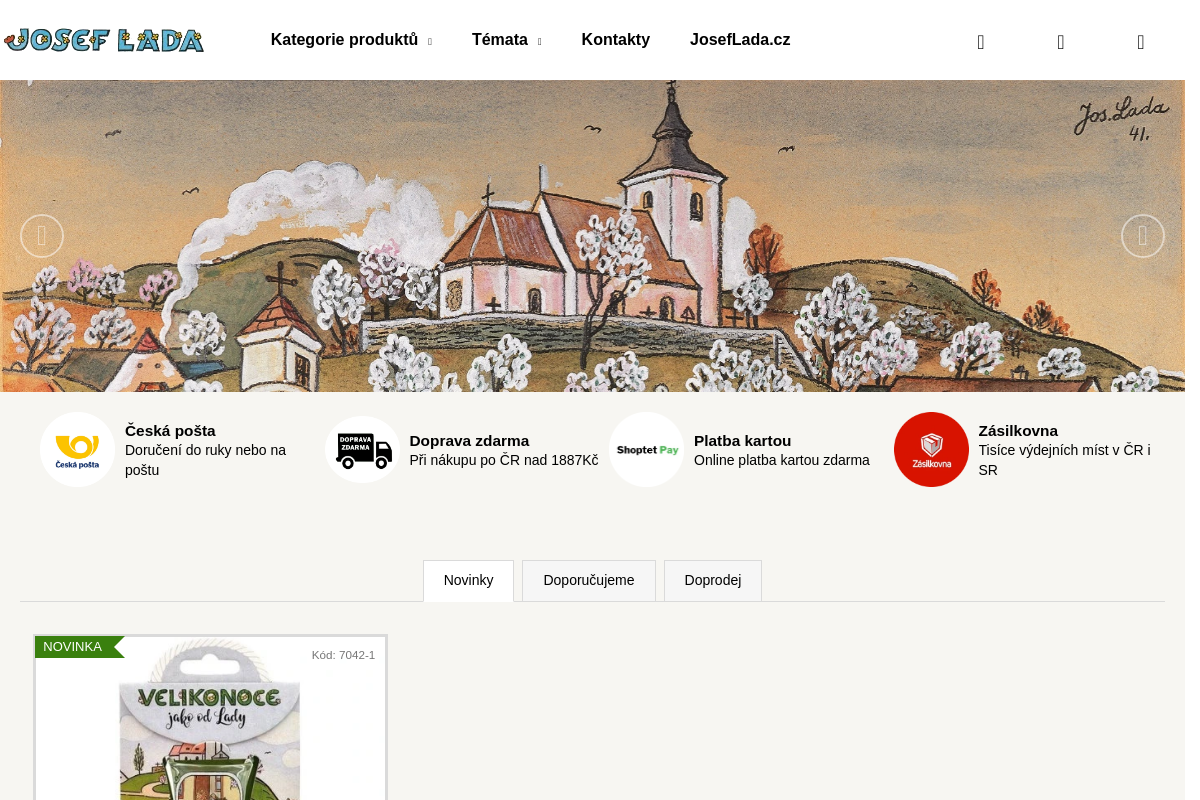
Task: Expand the Témata dropdown
Action: 507,40
